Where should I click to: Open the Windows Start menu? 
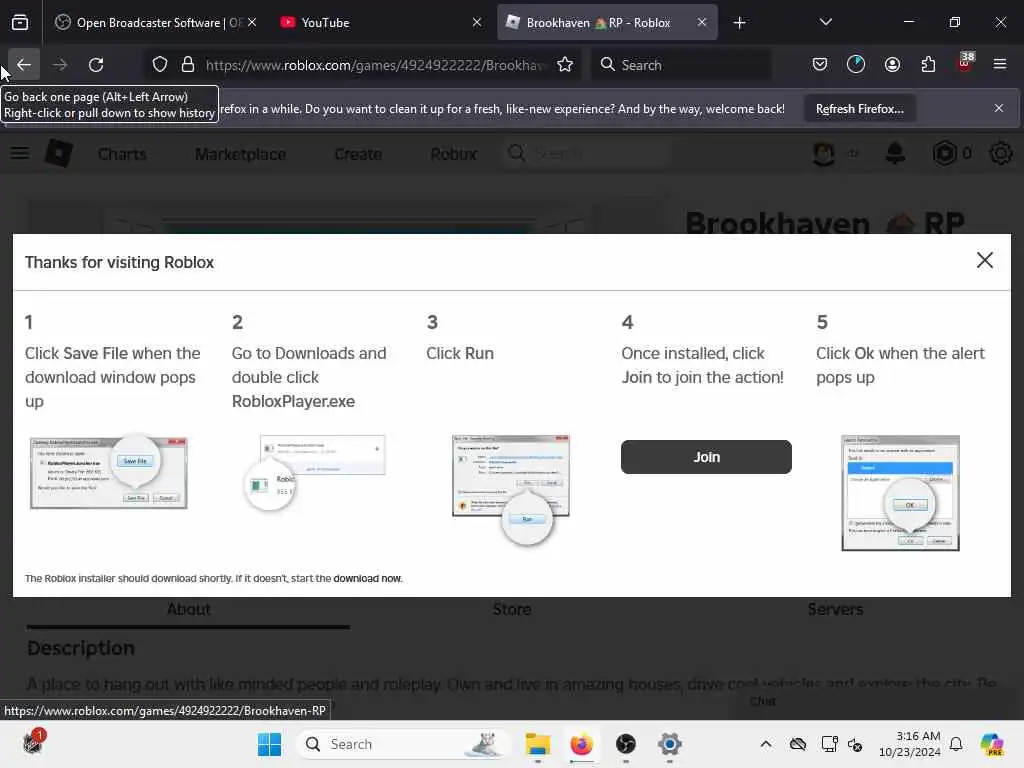(269, 744)
